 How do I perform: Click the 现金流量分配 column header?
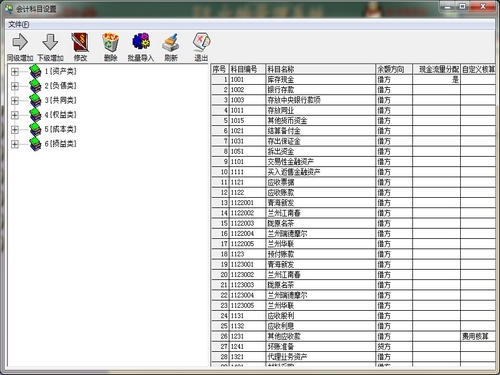coord(436,69)
